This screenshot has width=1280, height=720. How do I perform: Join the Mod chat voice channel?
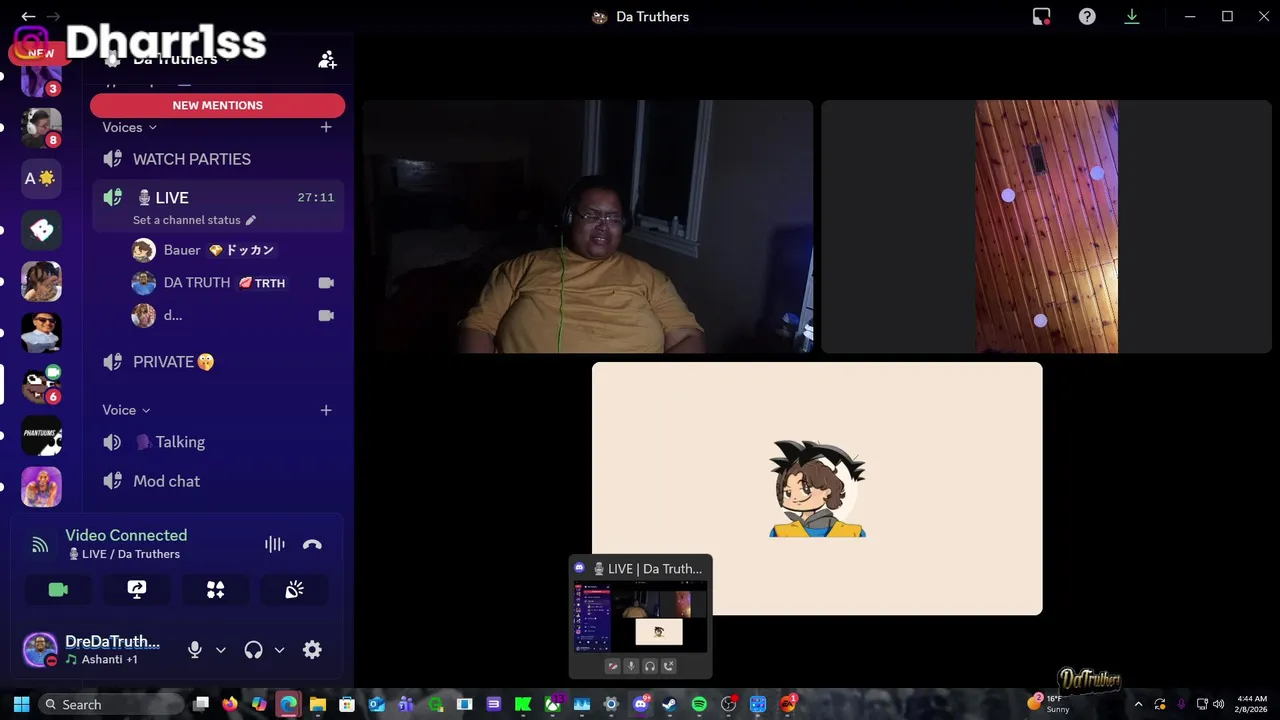[217, 481]
